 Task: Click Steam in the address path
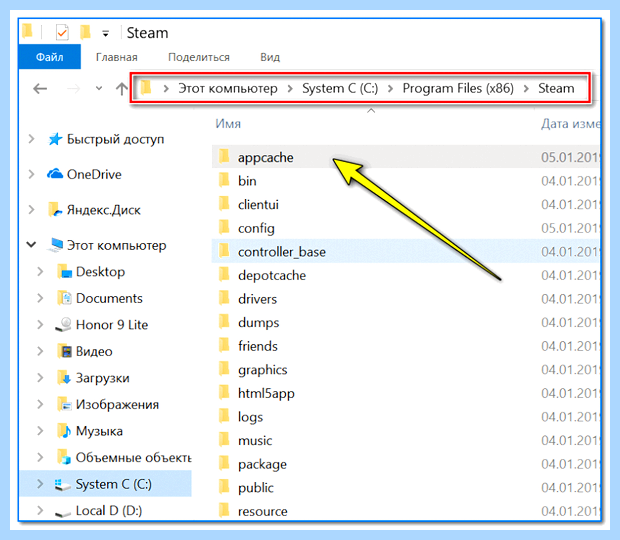556,88
